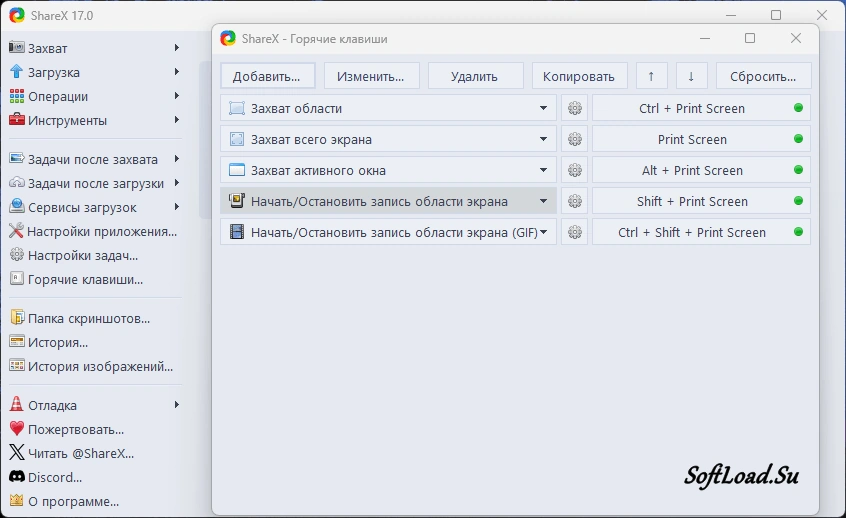Viewport: 846px width, 518px height.
Task: Click the Удалить button
Action: (x=475, y=76)
